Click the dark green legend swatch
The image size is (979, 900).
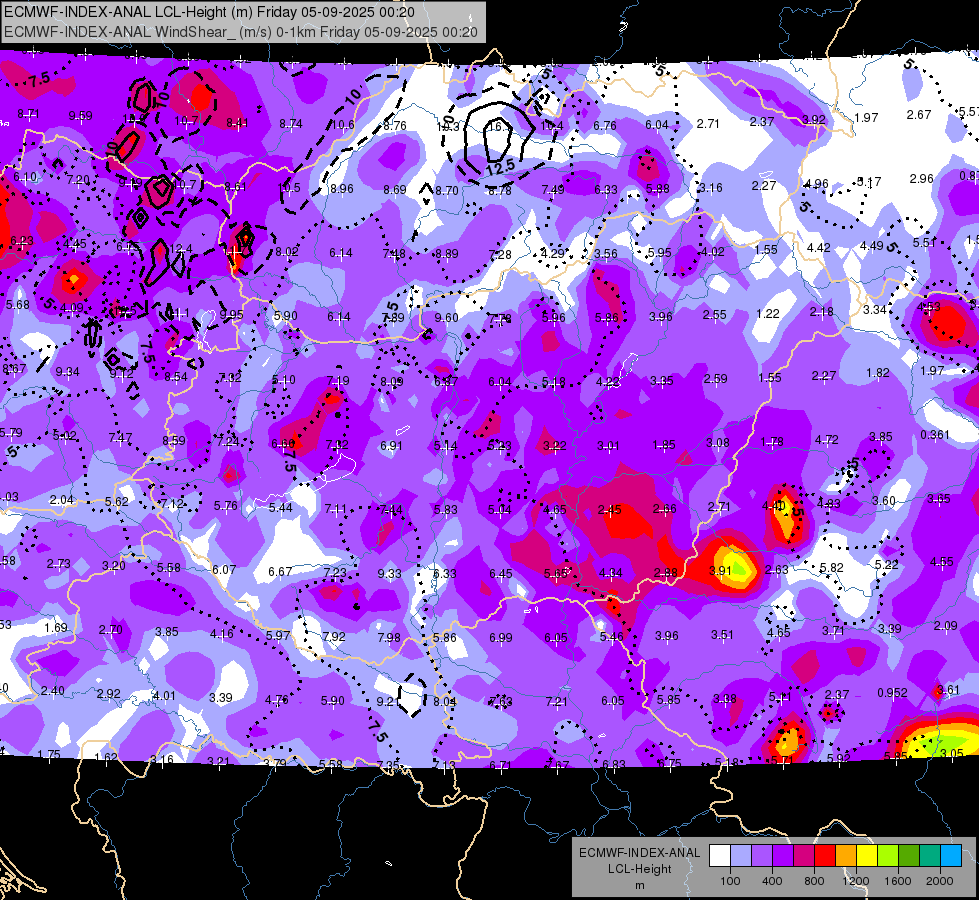click(x=908, y=856)
